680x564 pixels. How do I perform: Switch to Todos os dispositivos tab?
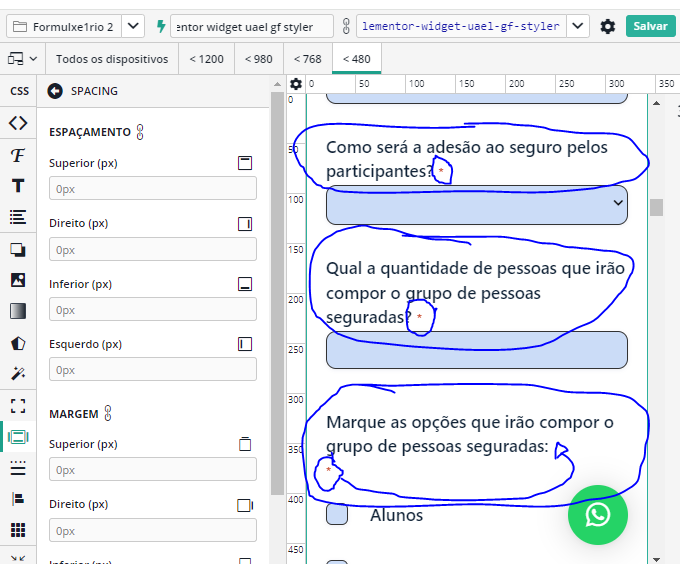[x=112, y=59]
